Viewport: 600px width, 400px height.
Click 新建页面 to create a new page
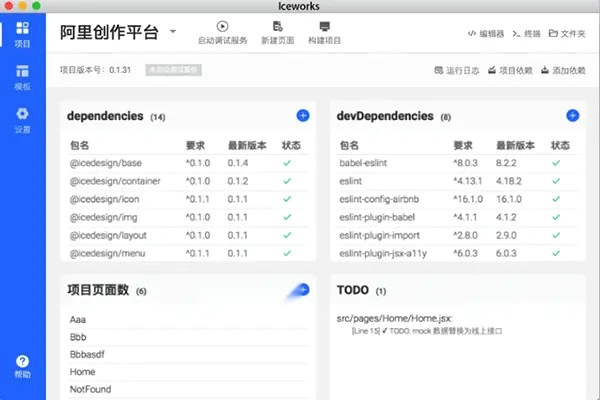coord(277,32)
